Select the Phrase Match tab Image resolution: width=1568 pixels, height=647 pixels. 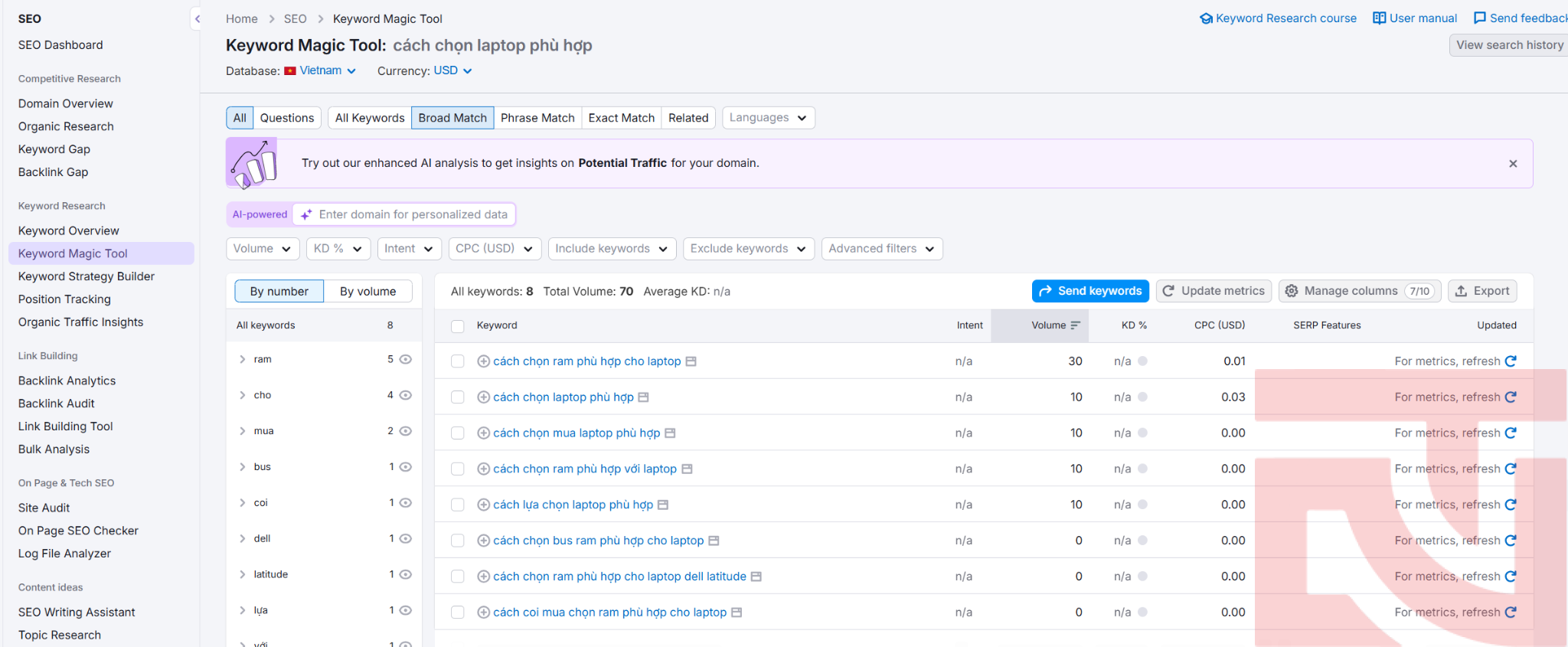point(537,118)
